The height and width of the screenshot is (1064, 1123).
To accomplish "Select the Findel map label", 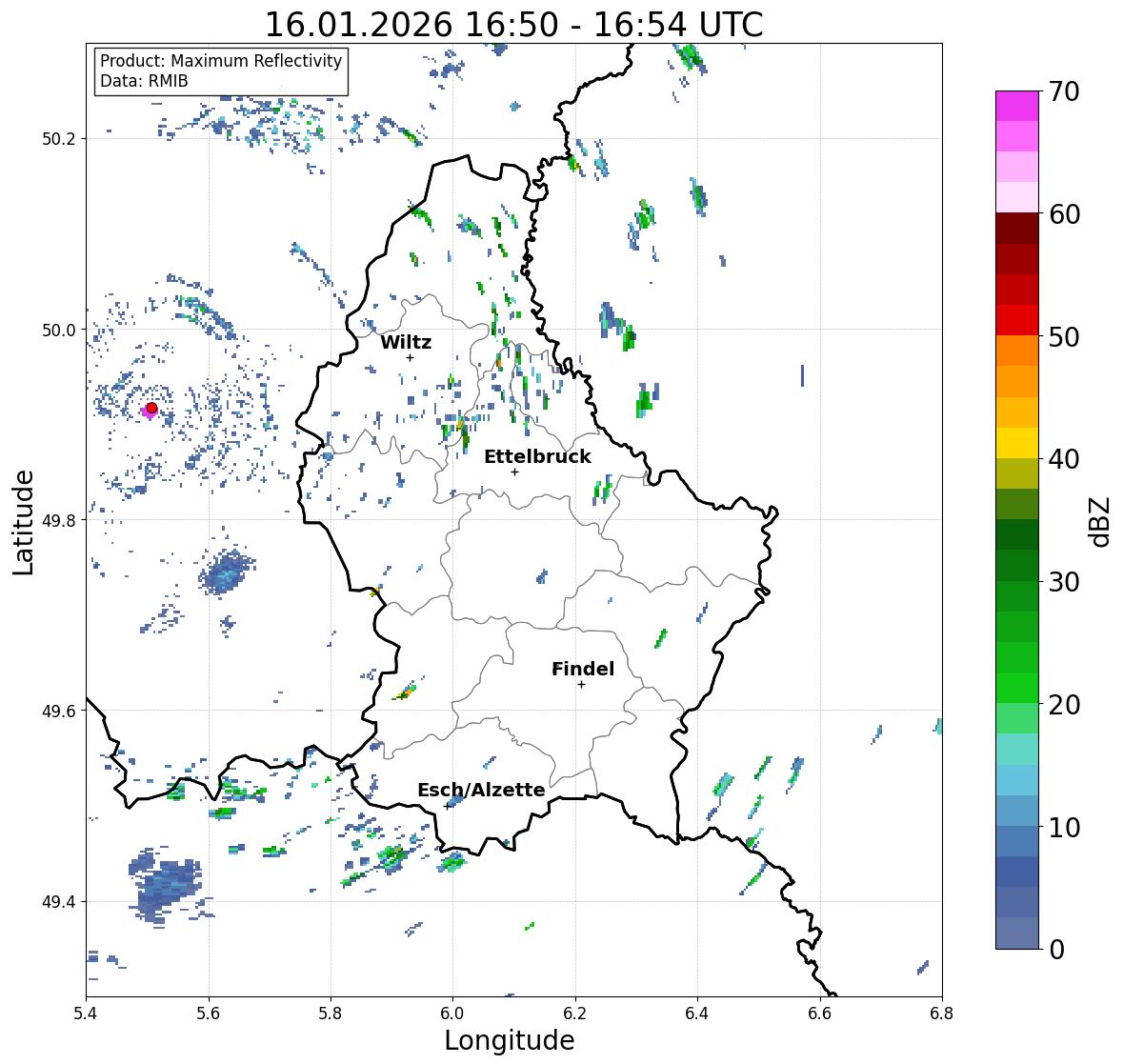I will click(583, 669).
